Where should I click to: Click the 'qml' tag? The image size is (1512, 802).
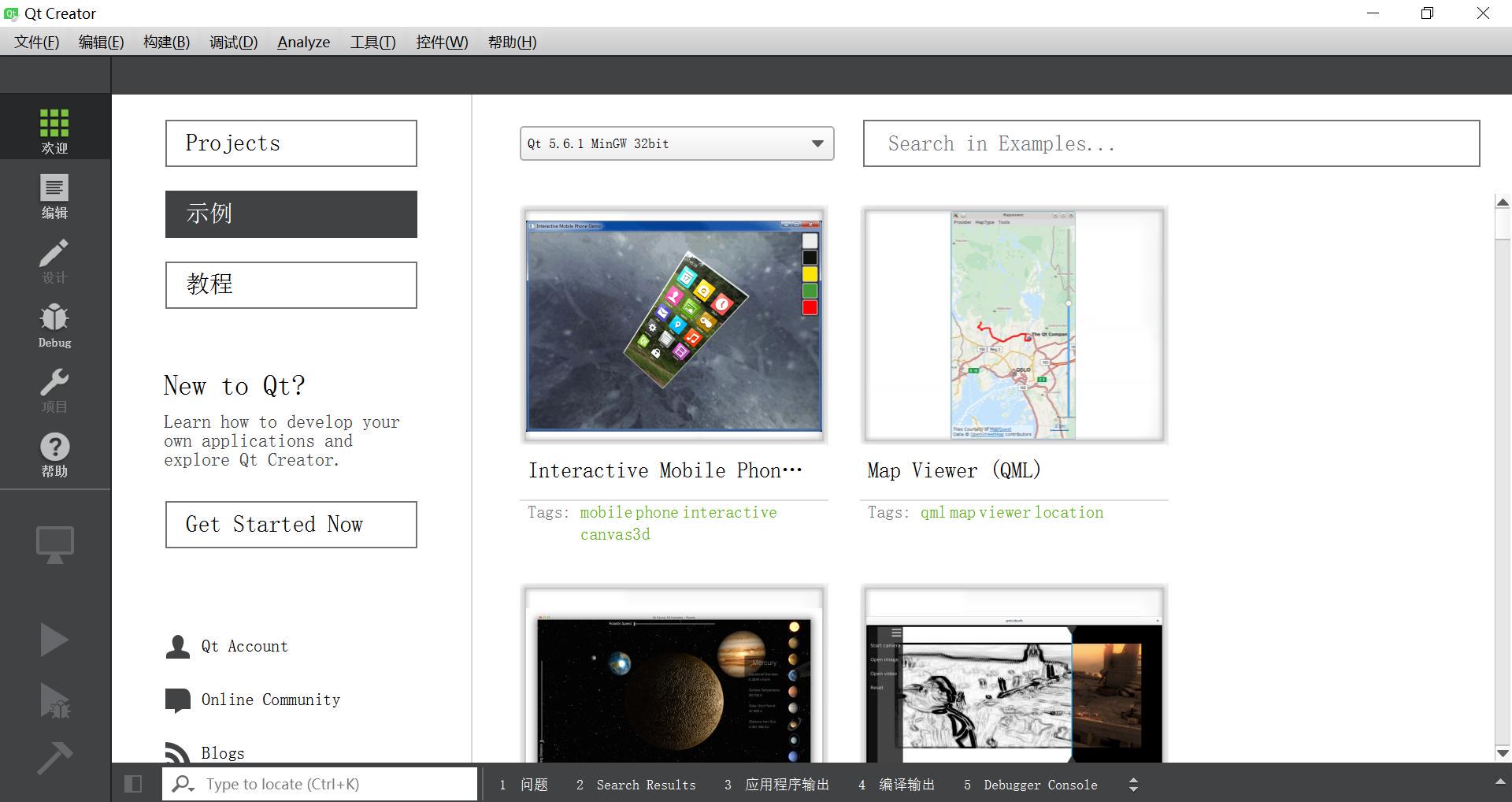pos(932,512)
